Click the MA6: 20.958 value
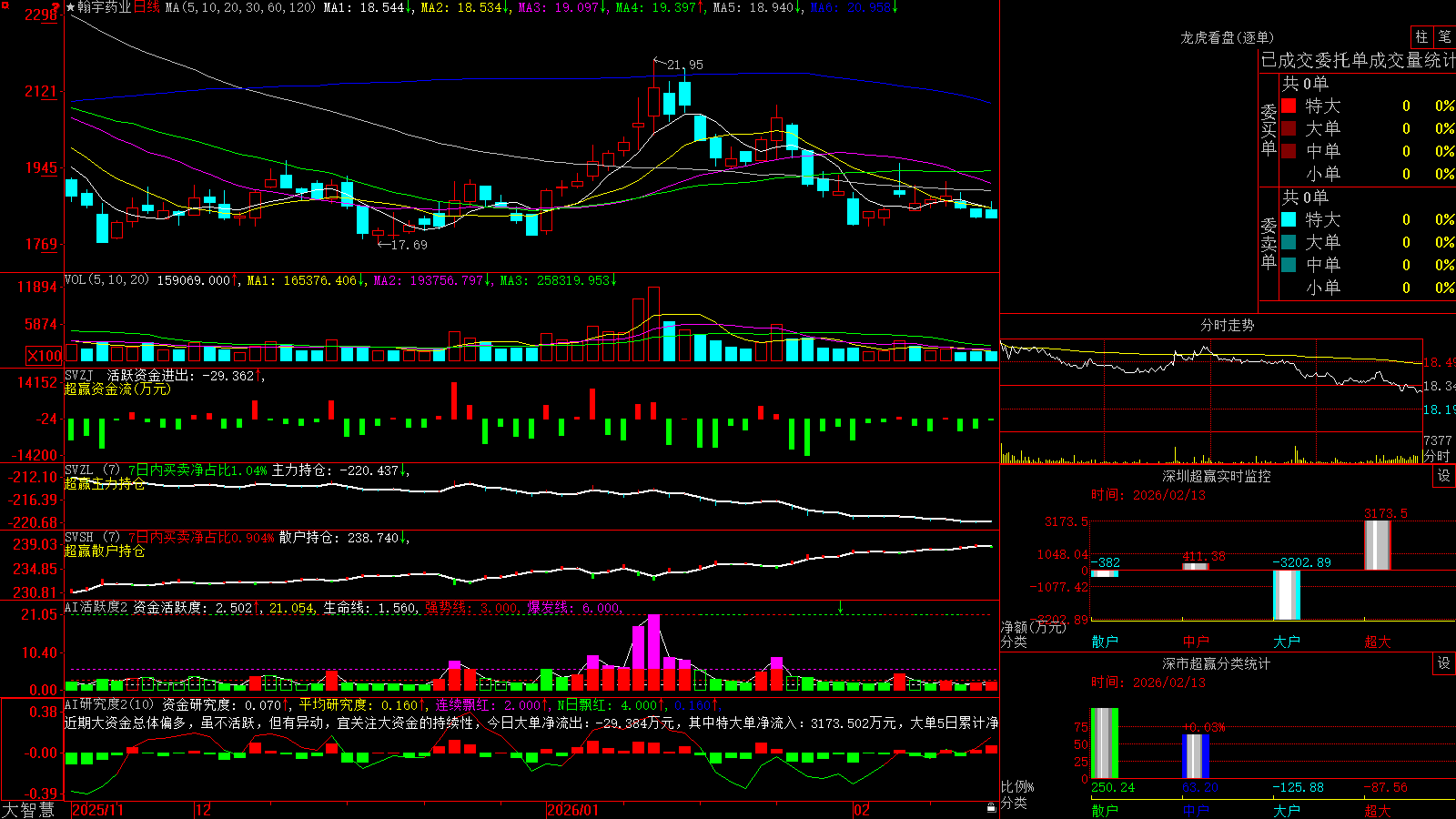1456x819 pixels. (x=854, y=7)
